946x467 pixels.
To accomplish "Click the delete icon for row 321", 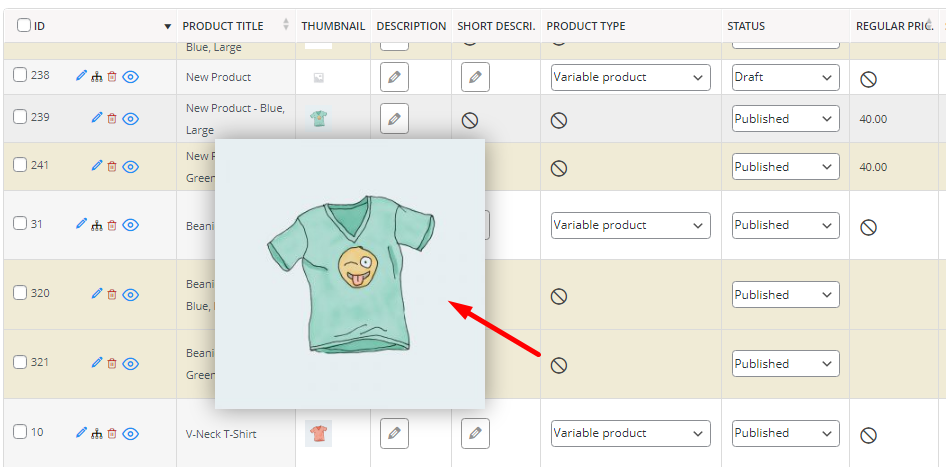I will pyautogui.click(x=112, y=363).
